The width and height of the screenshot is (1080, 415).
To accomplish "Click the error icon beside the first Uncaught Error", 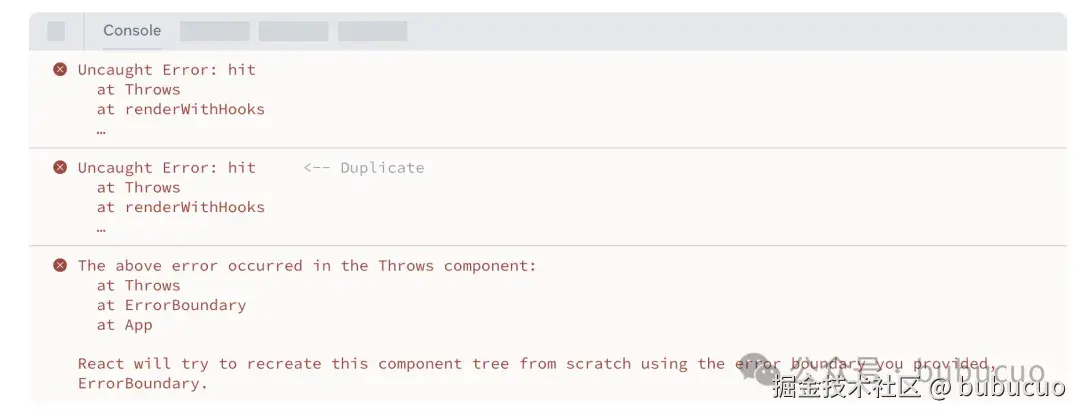I will (60, 70).
